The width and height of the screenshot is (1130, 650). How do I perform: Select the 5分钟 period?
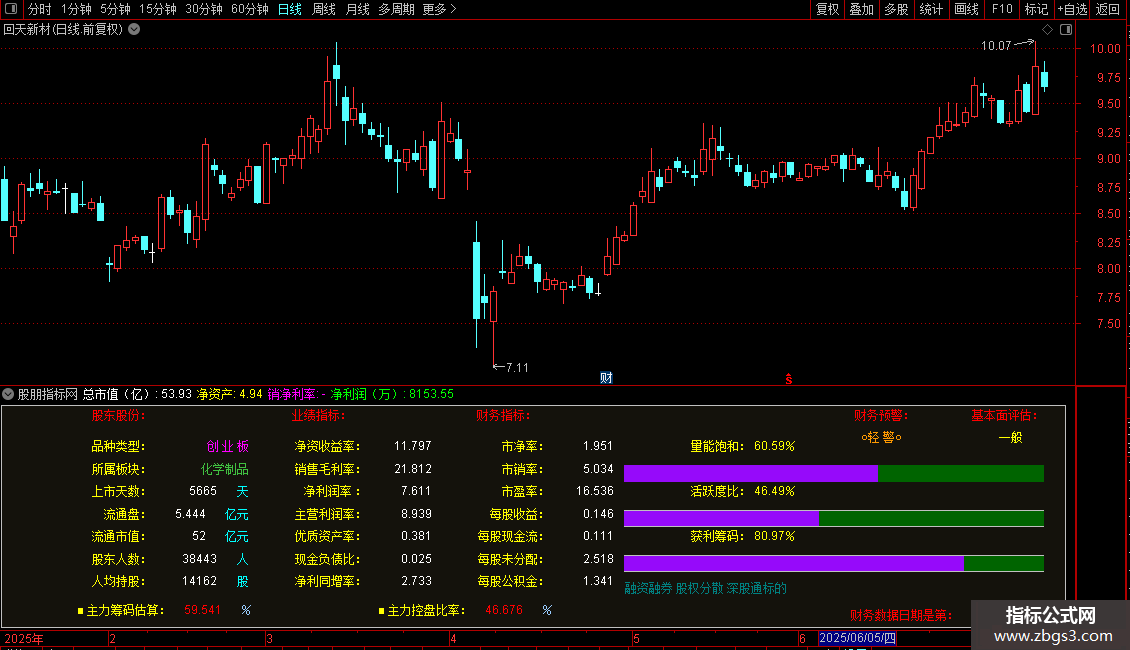point(115,9)
